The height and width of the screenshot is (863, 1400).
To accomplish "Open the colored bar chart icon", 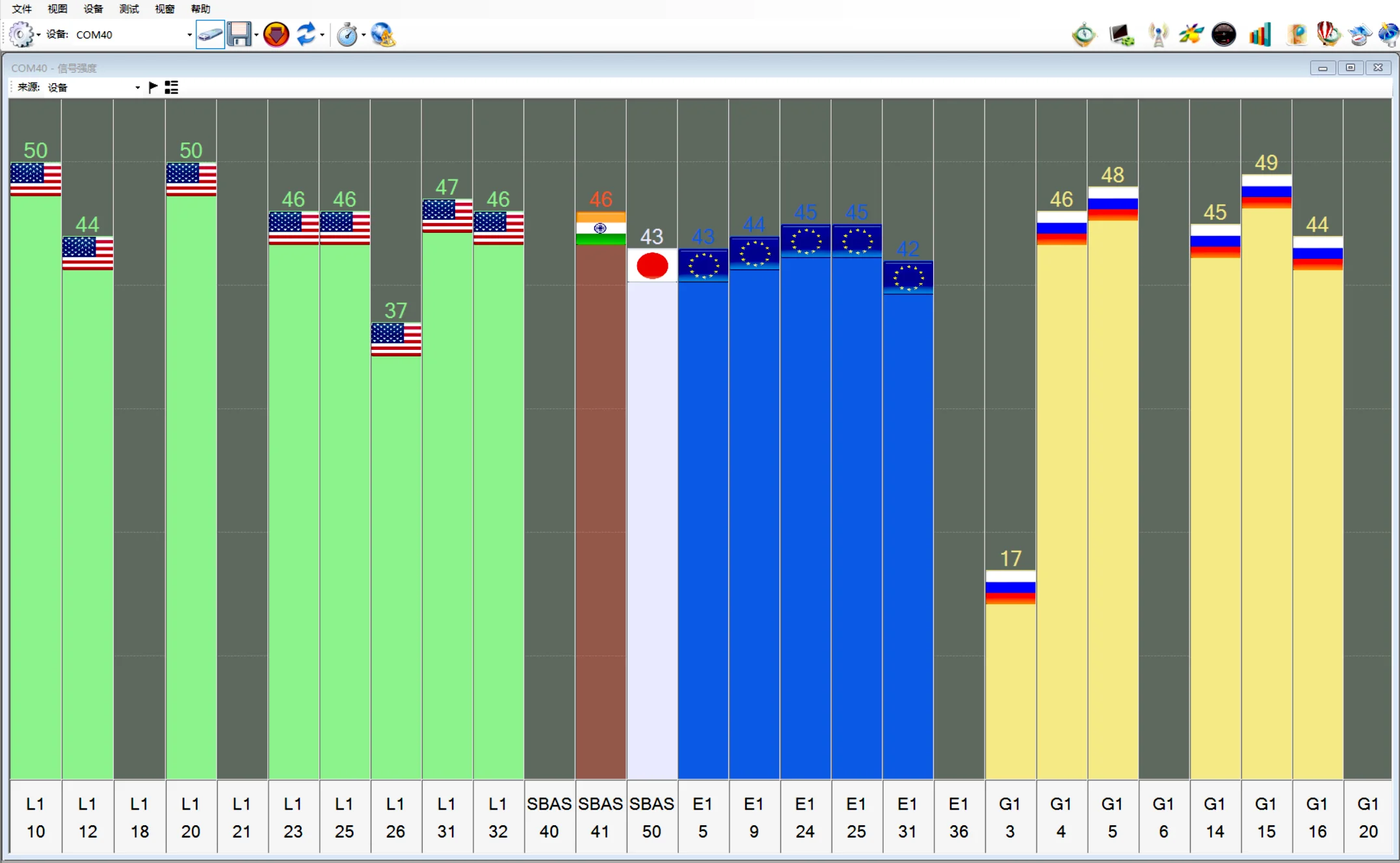I will [x=1260, y=34].
